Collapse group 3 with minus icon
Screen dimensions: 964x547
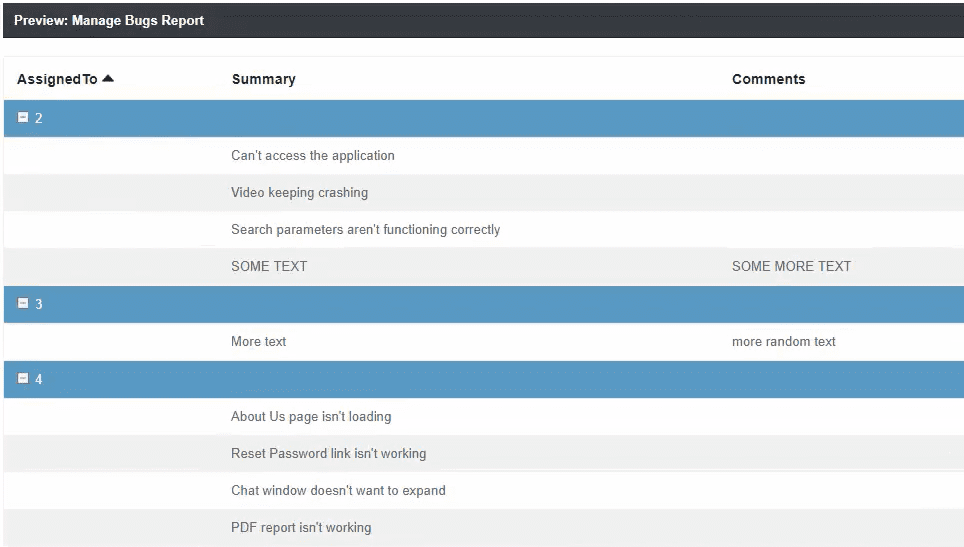pos(23,304)
